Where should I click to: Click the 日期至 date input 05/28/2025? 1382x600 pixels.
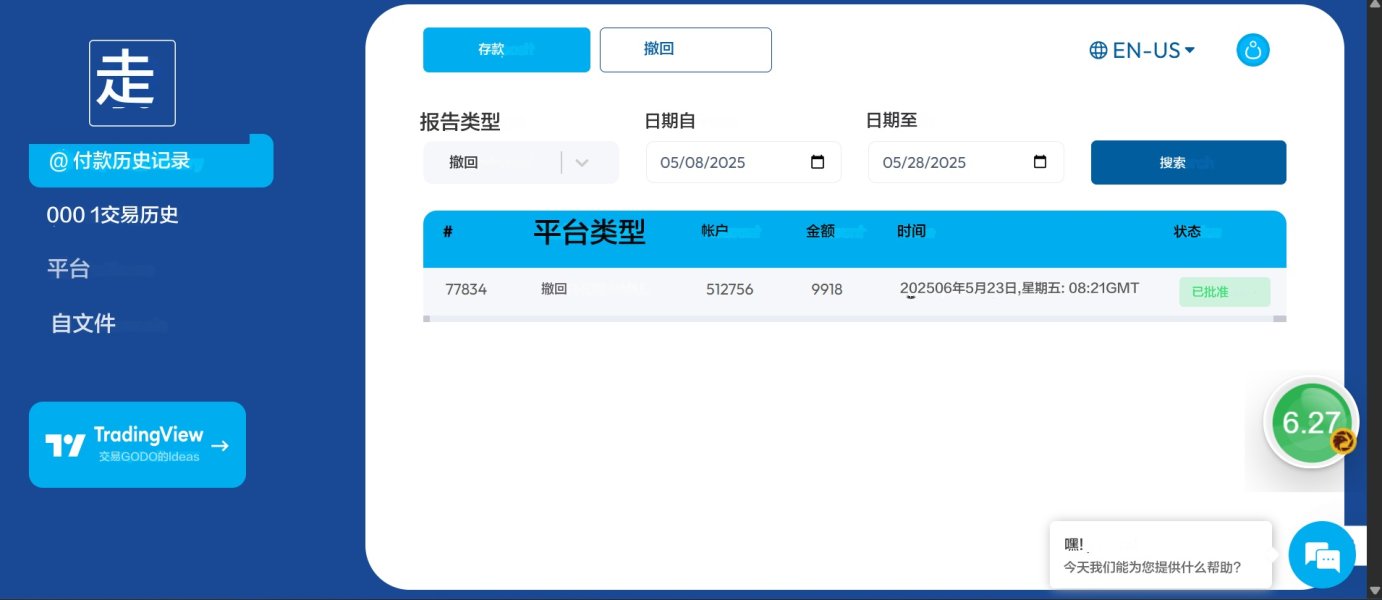pos(965,162)
